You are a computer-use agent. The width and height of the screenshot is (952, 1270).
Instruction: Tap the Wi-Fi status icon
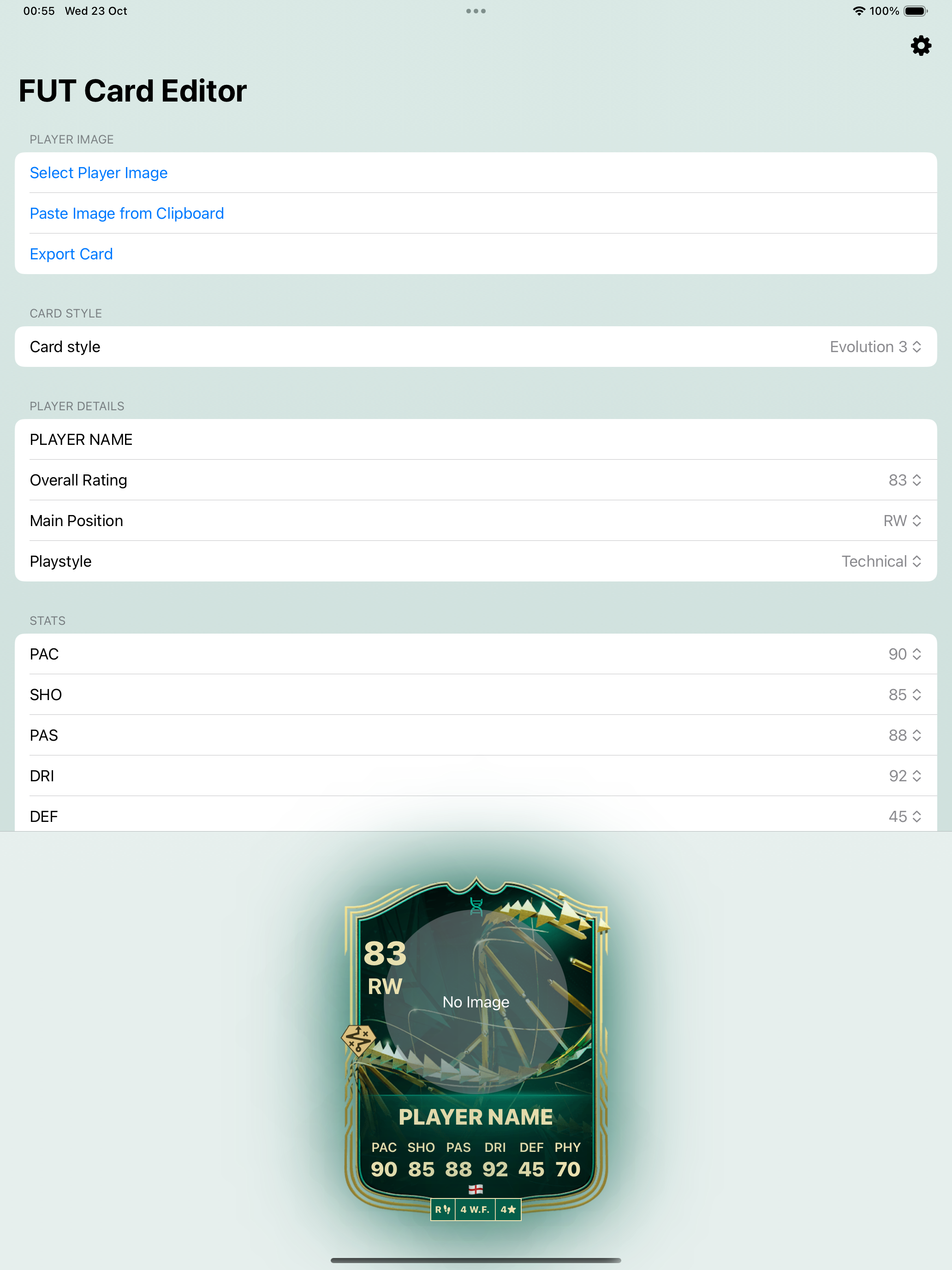(x=858, y=11)
